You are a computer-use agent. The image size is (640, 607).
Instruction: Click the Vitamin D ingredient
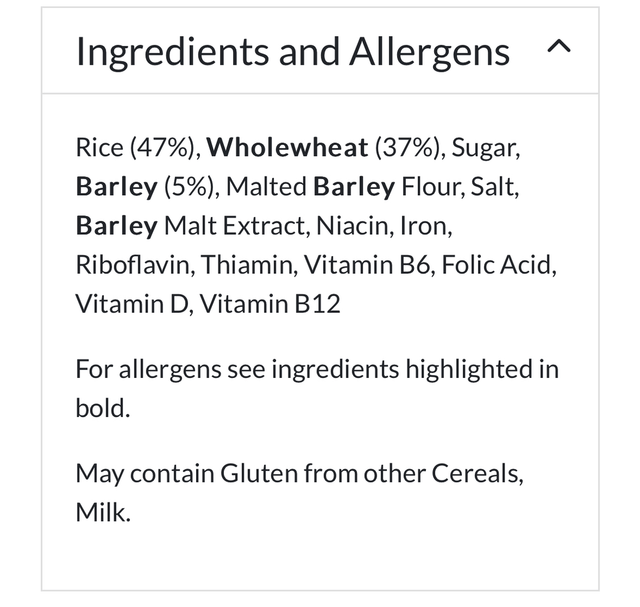coord(132,303)
